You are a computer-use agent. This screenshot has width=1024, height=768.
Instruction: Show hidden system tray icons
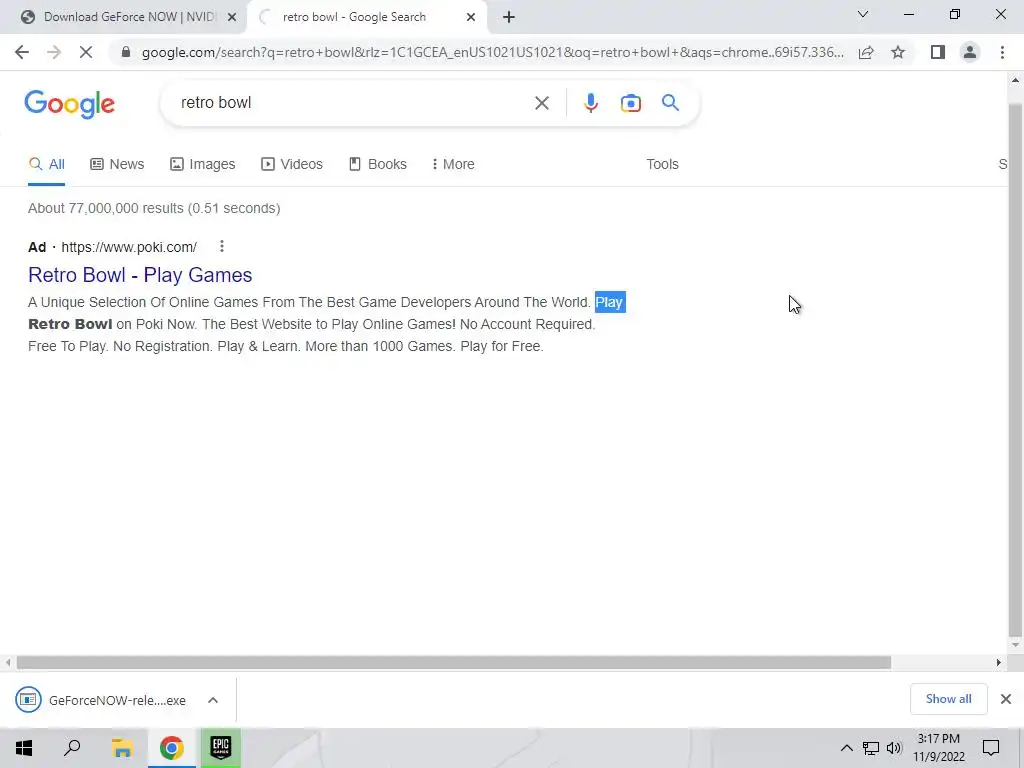[846, 748]
